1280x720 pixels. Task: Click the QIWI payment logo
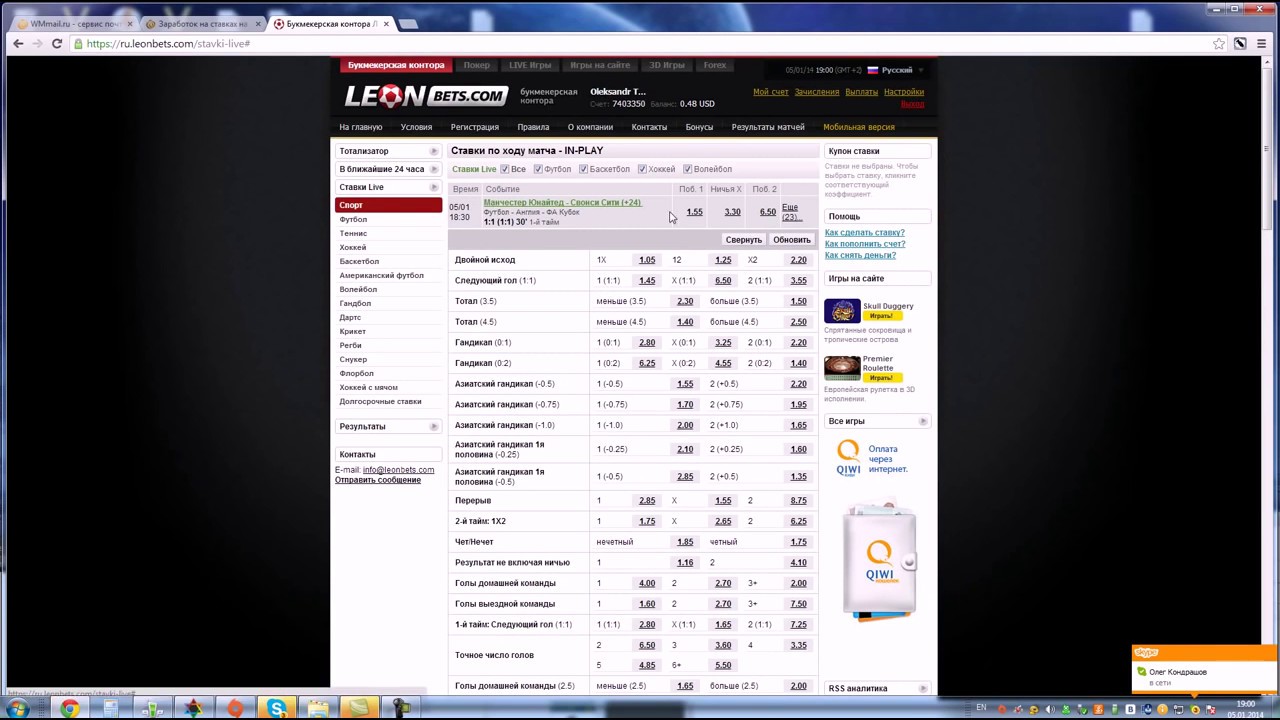[x=848, y=458]
